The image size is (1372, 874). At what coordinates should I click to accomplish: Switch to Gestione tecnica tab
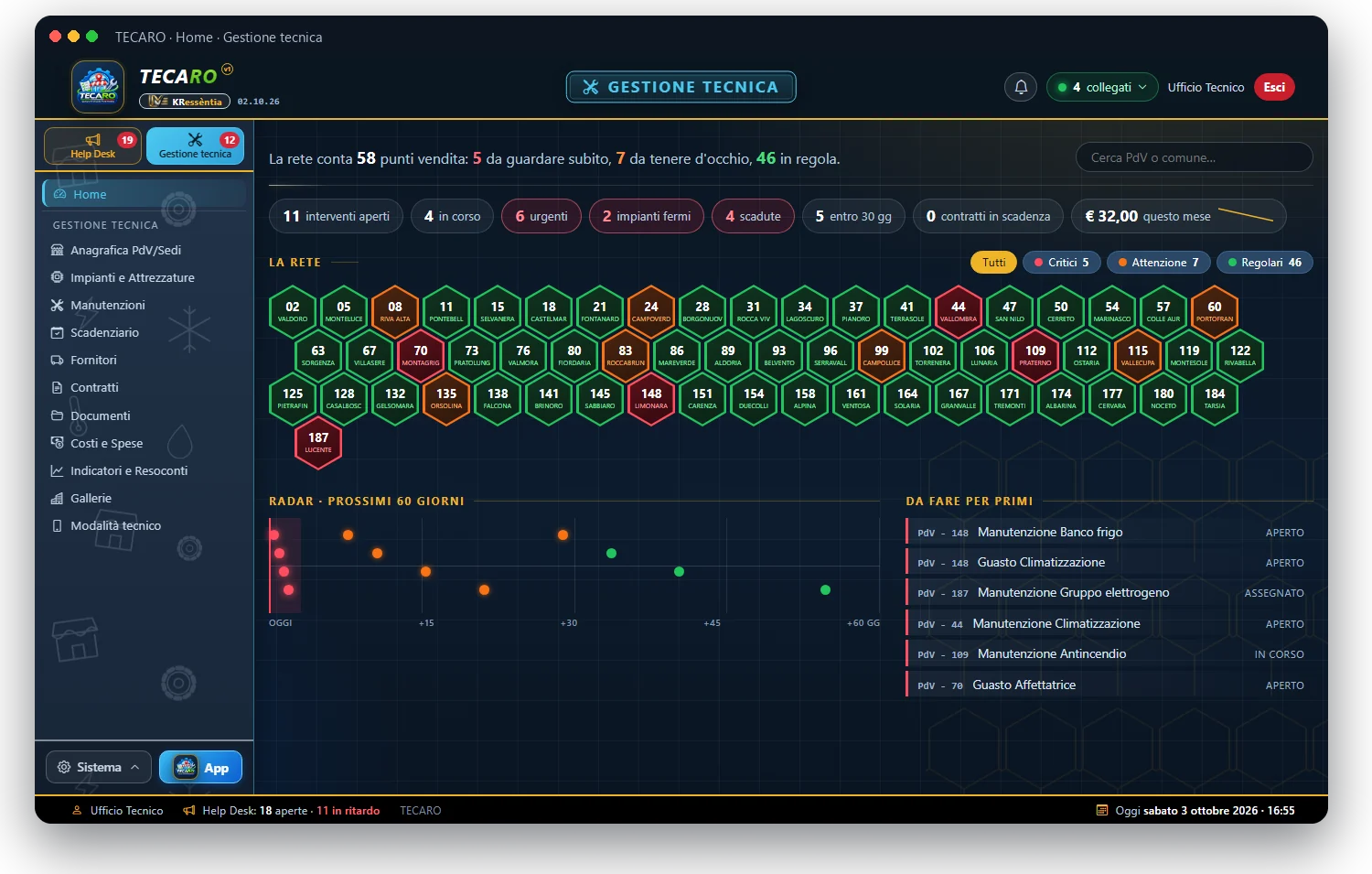point(195,146)
